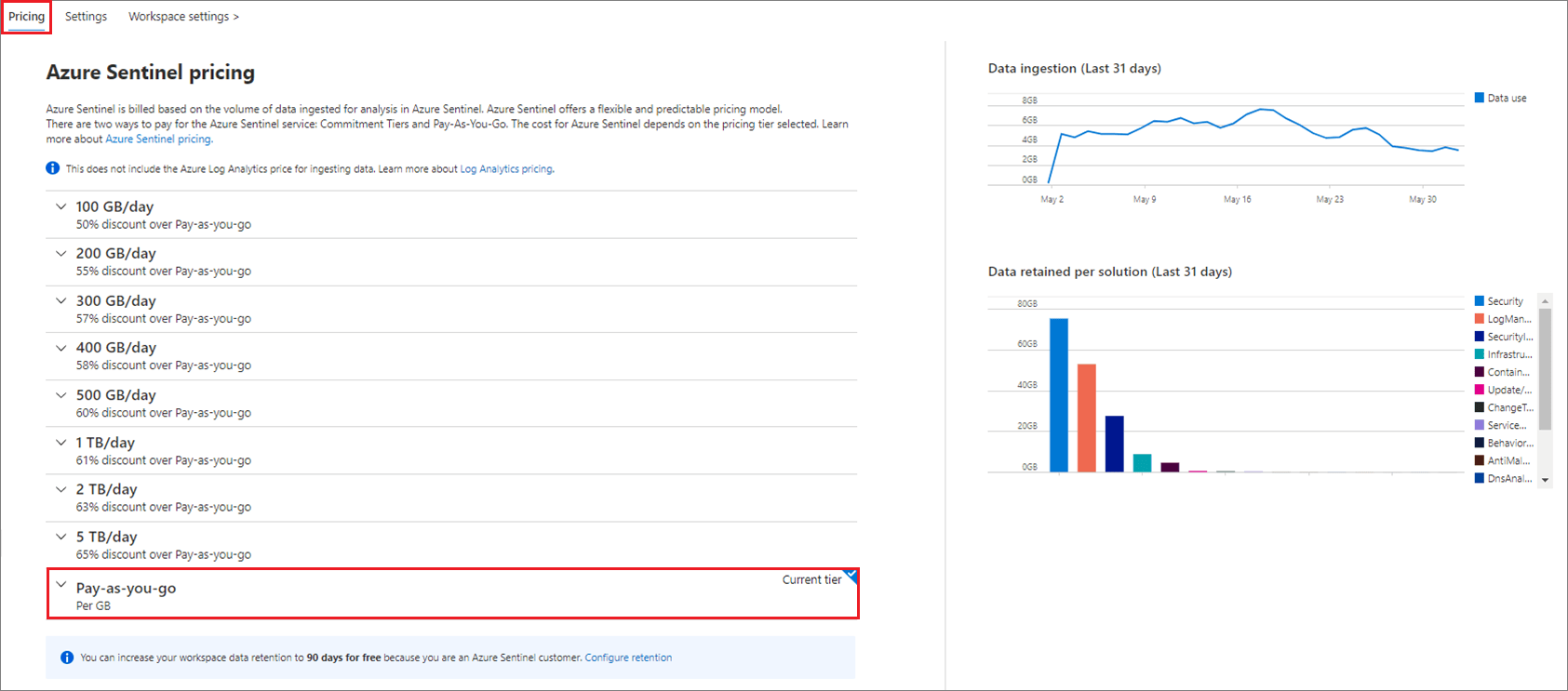Click the Configure retention link
Screen dimensions: 1568x691
pyautogui.click(x=628, y=658)
